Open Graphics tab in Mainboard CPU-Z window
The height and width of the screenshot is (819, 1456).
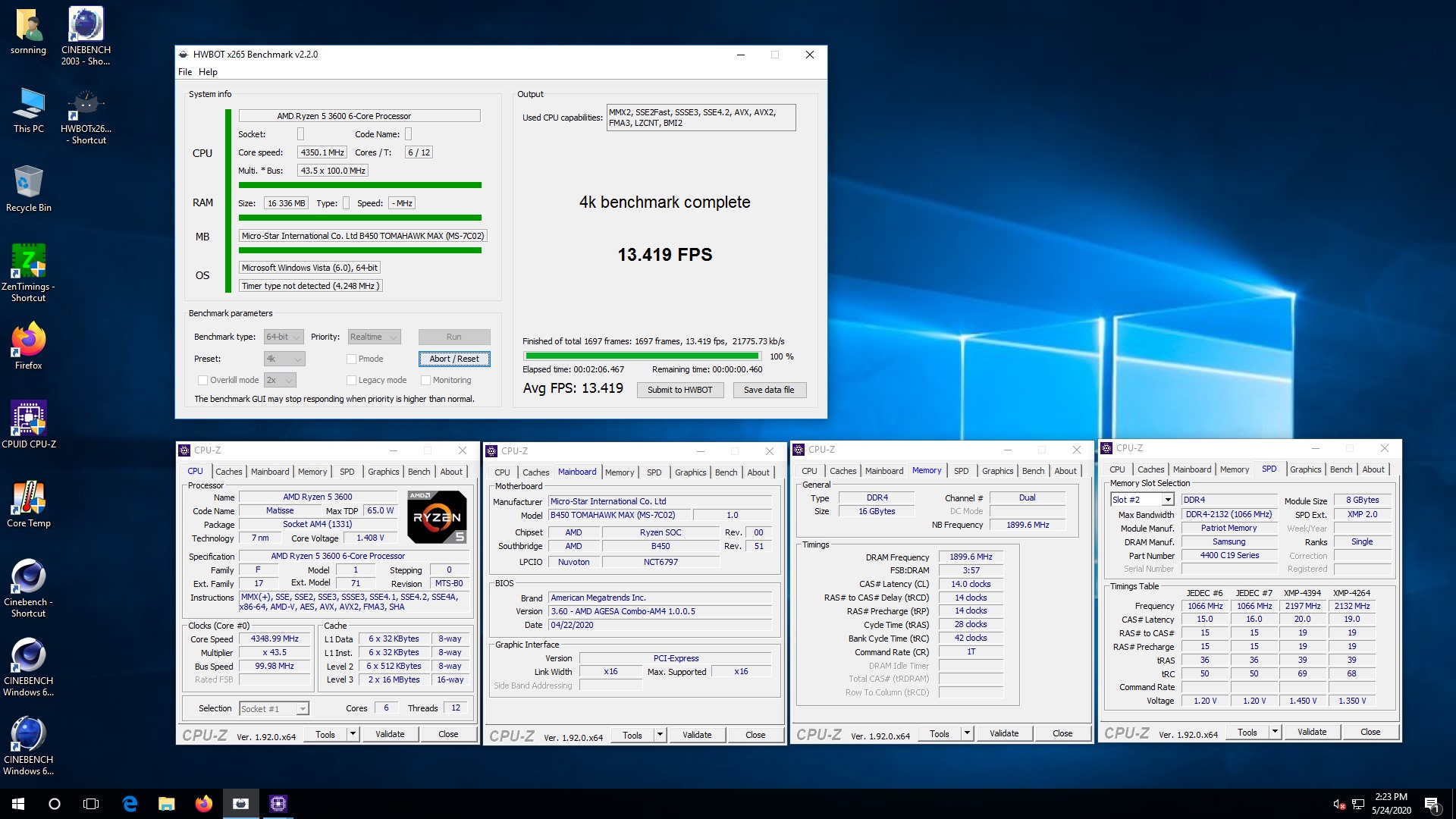tap(690, 472)
